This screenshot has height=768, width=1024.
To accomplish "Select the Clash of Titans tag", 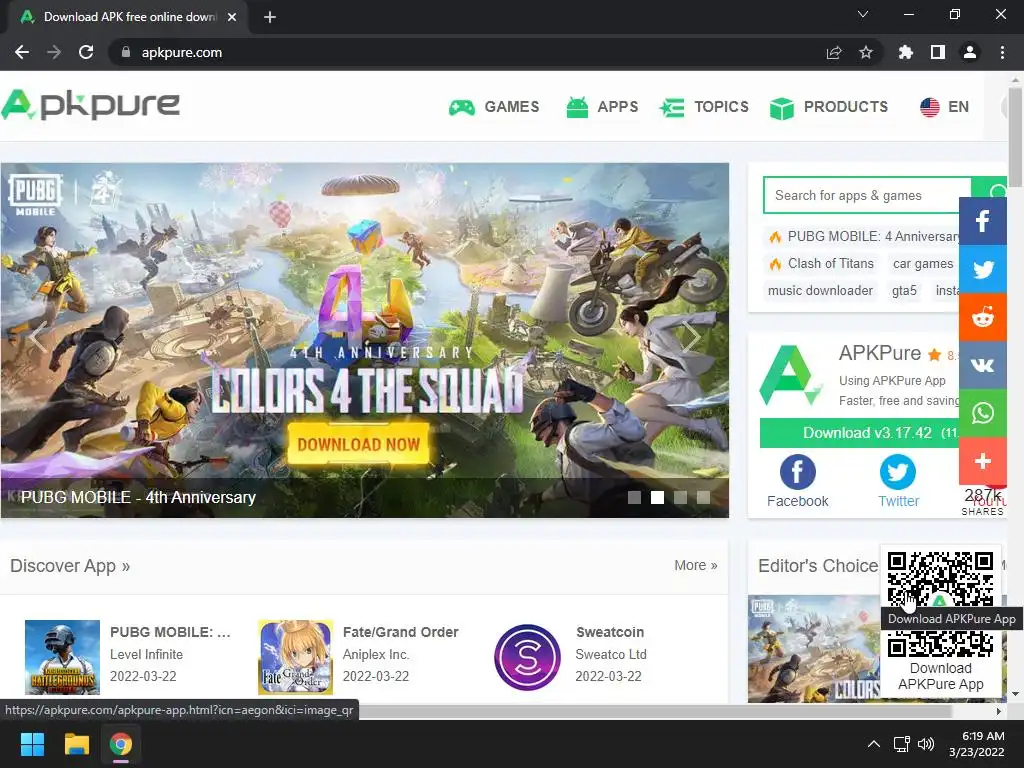I will [x=822, y=264].
